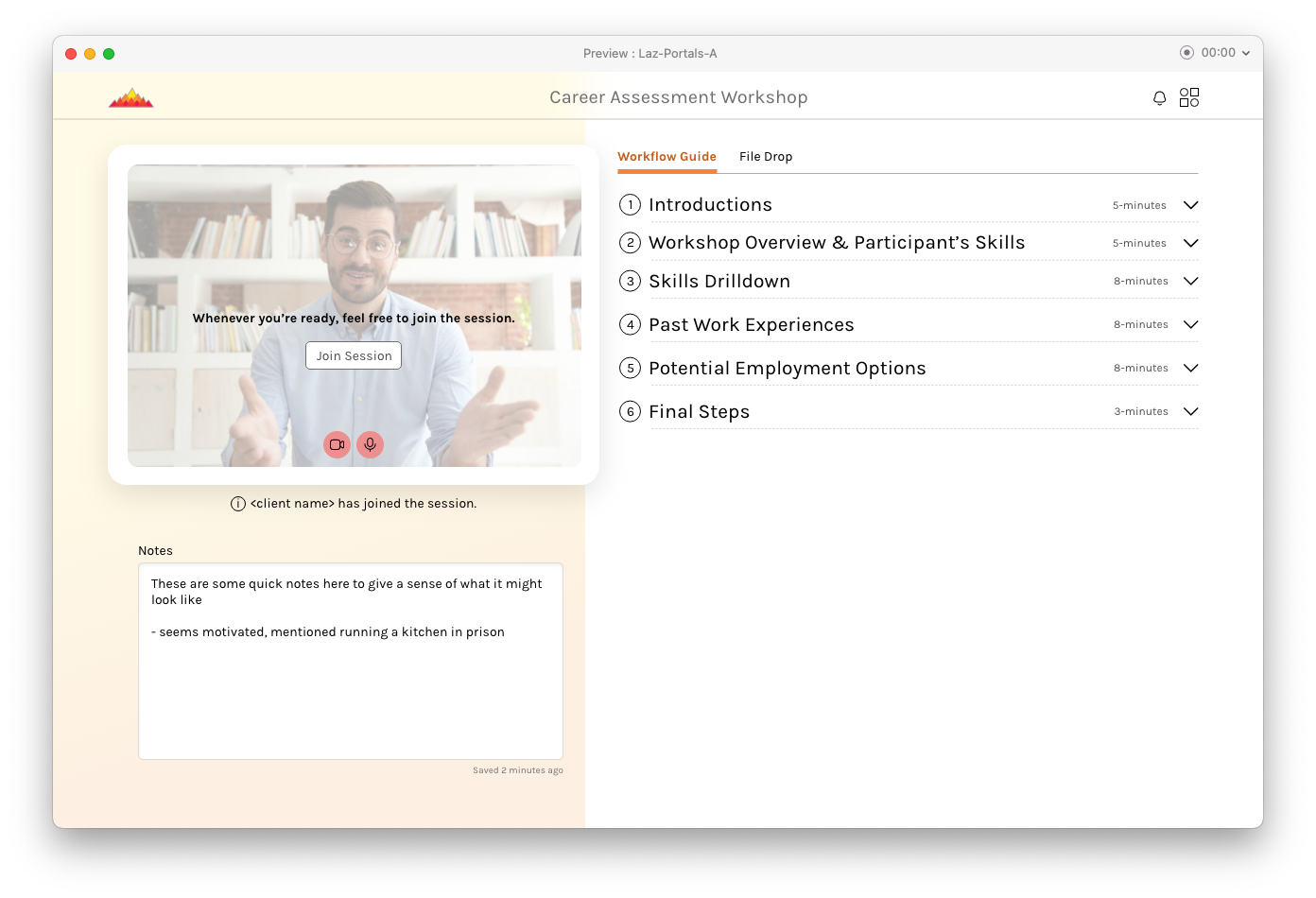
Task: Click the mountain logo in the header
Action: click(x=131, y=97)
